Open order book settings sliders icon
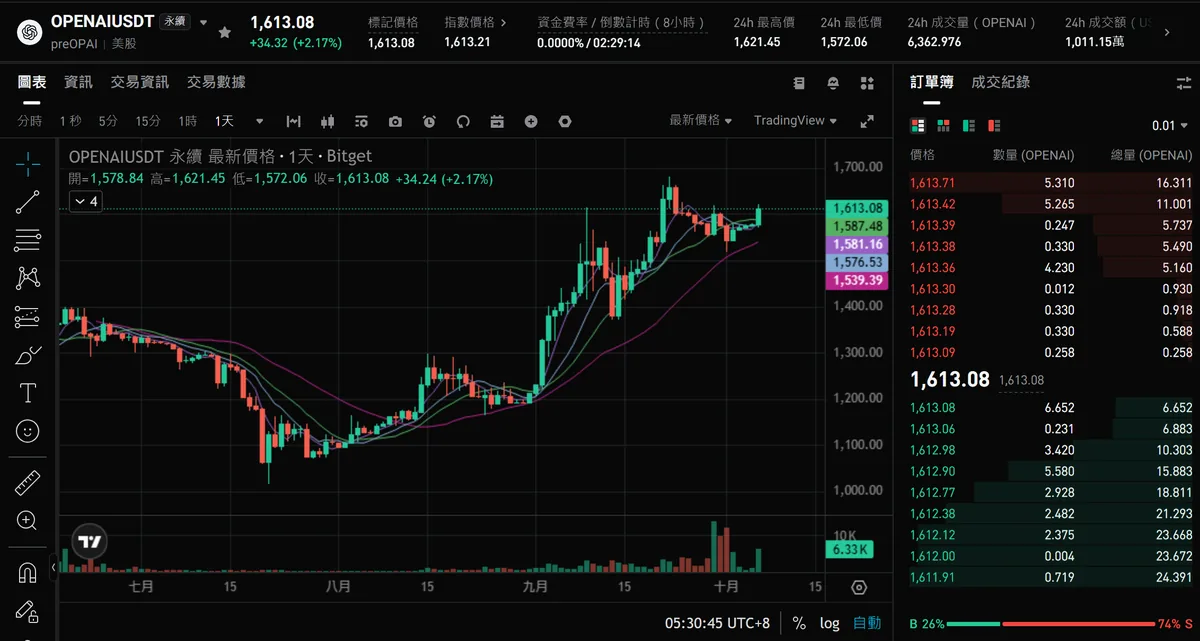1200x641 pixels. pyautogui.click(x=1185, y=83)
